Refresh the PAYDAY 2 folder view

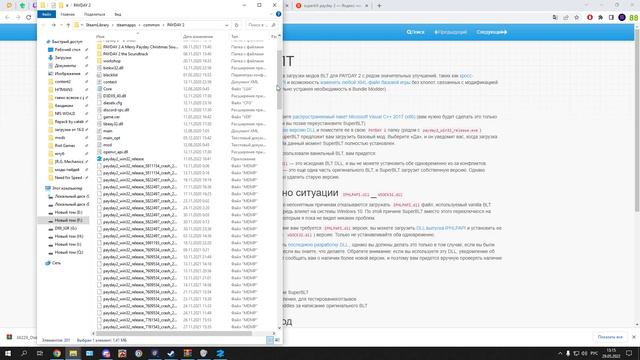click(x=236, y=25)
